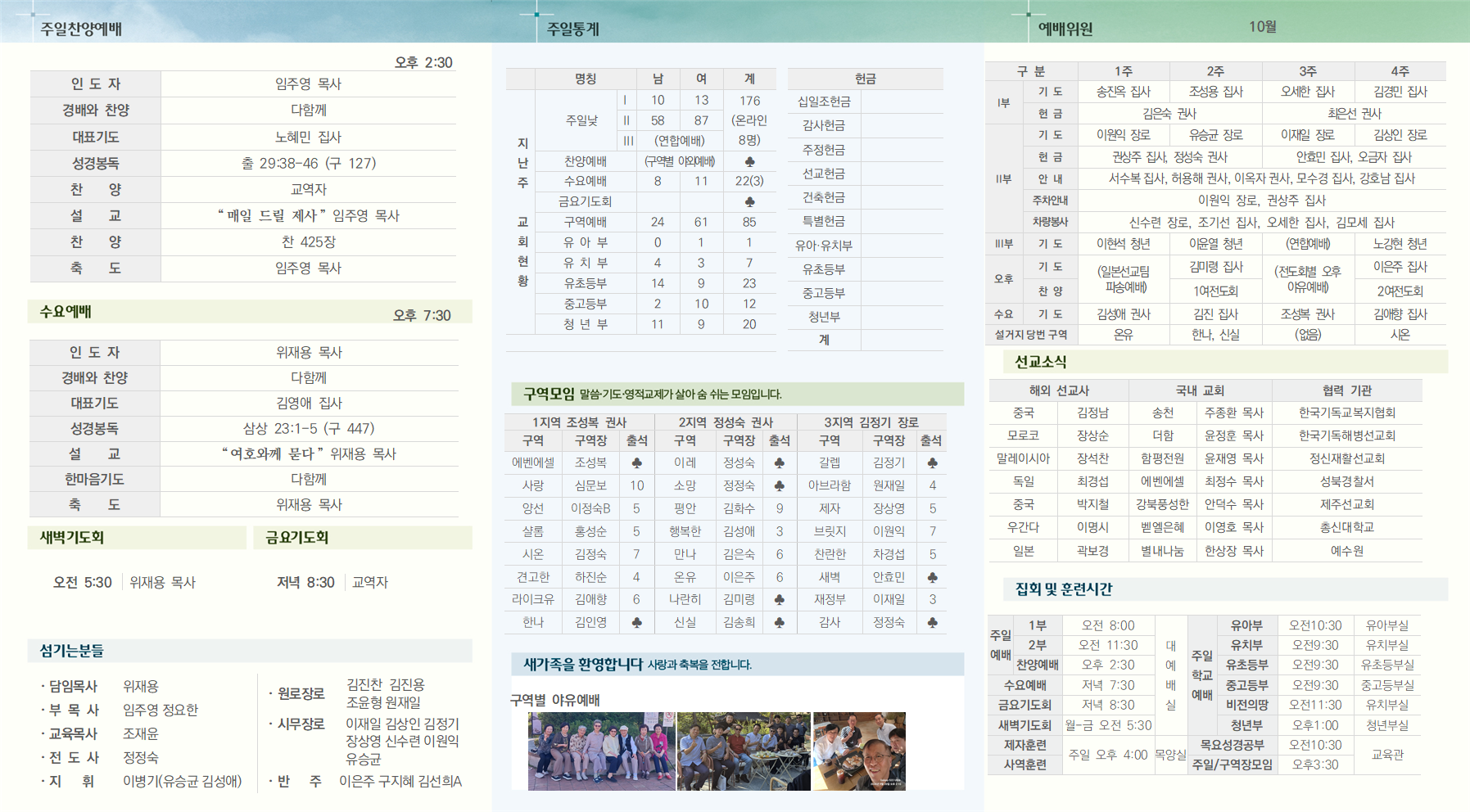Click the 주일/구역장모임 schedule entry

[x=1233, y=765]
